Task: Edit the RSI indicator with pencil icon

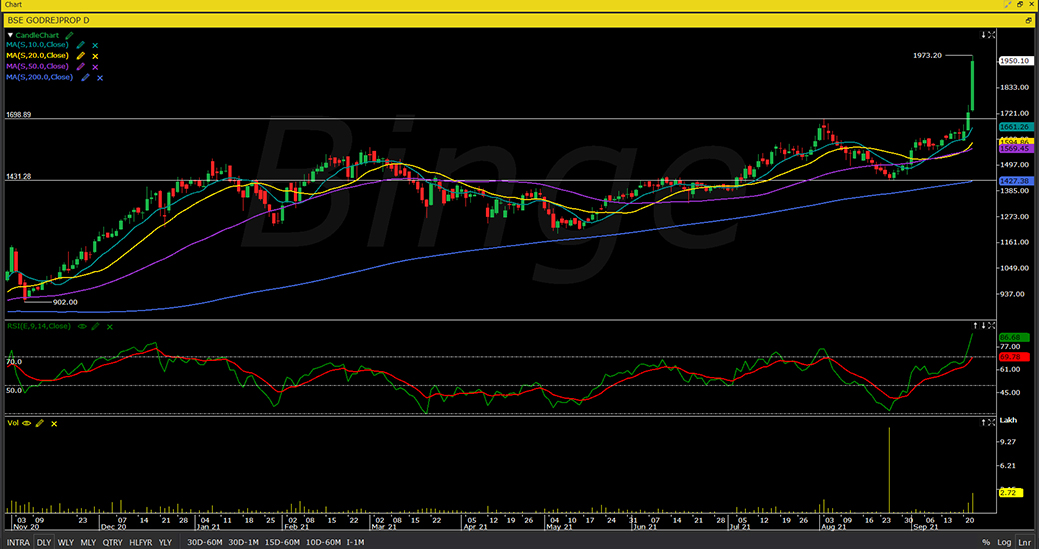Action: (x=96, y=326)
